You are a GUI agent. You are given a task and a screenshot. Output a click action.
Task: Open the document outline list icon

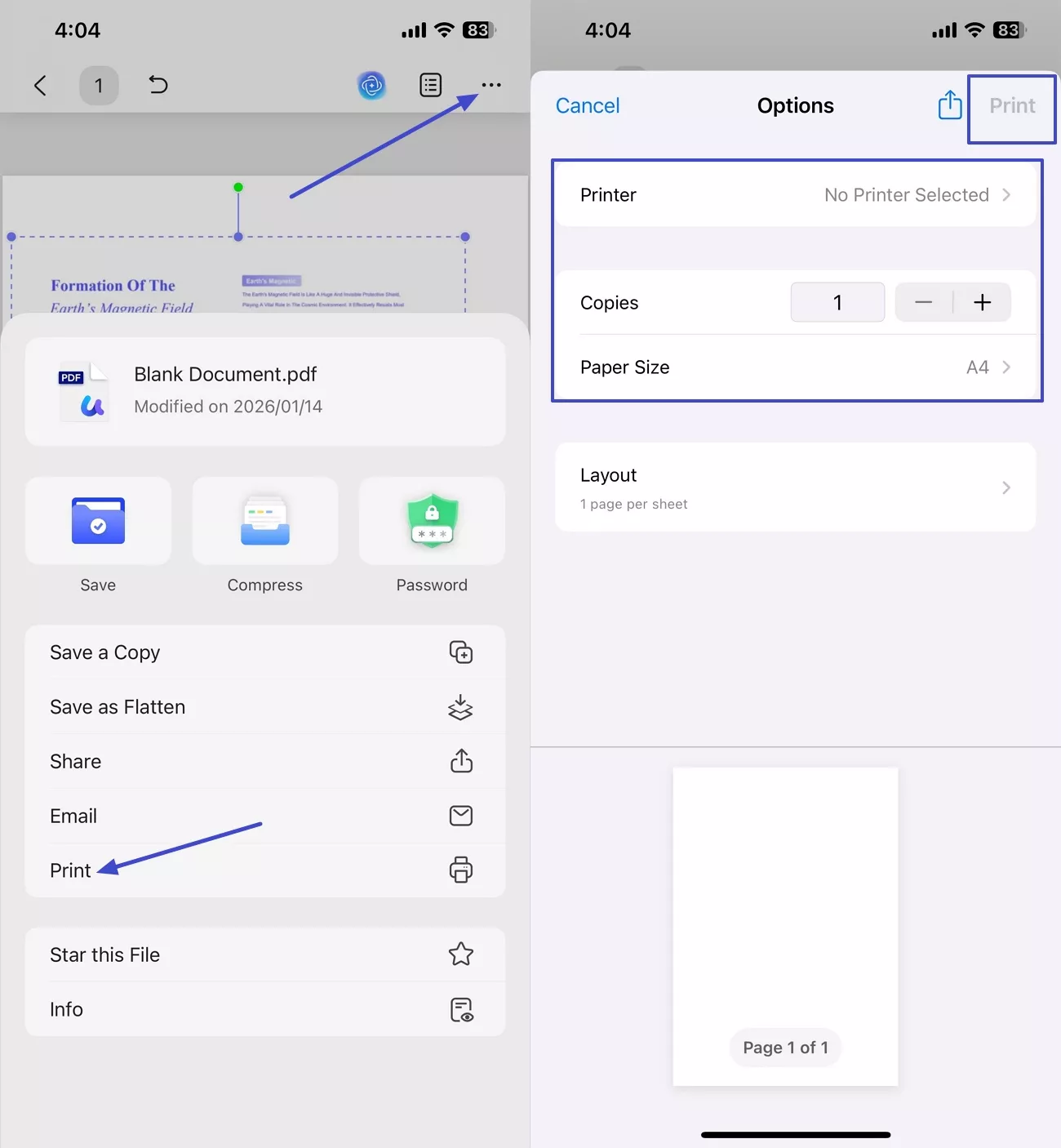pyautogui.click(x=431, y=85)
